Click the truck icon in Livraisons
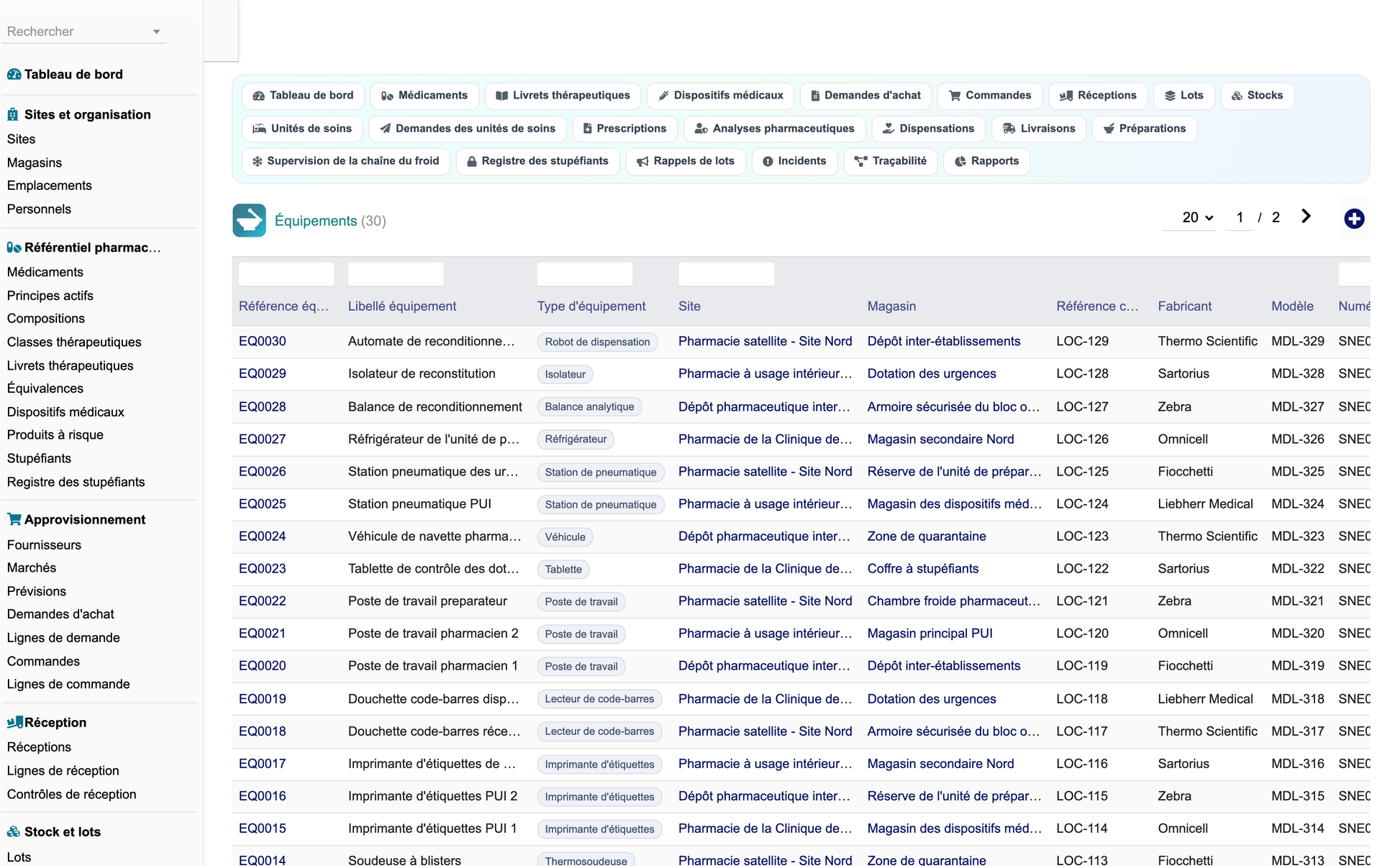Viewport: 1400px width, 866px height. 1009,129
